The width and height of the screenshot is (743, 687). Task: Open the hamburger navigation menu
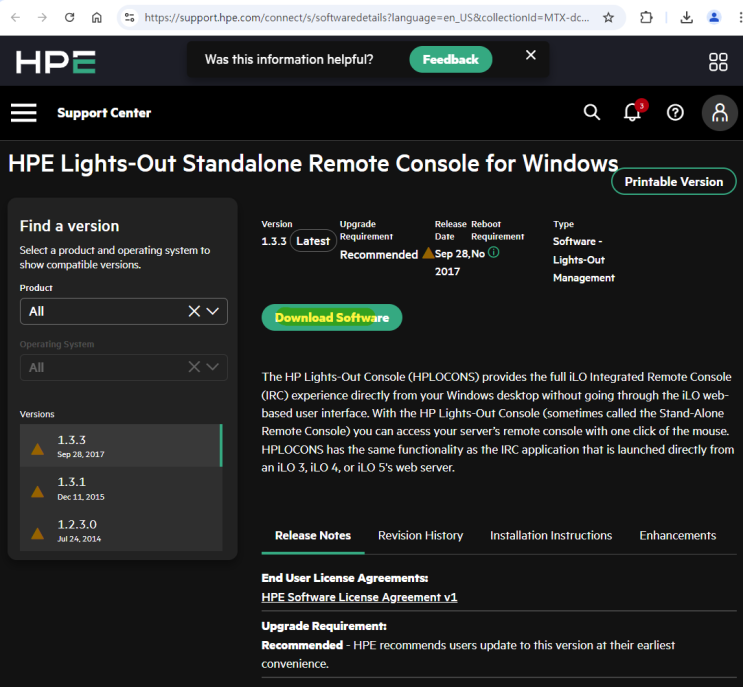tap(24, 113)
